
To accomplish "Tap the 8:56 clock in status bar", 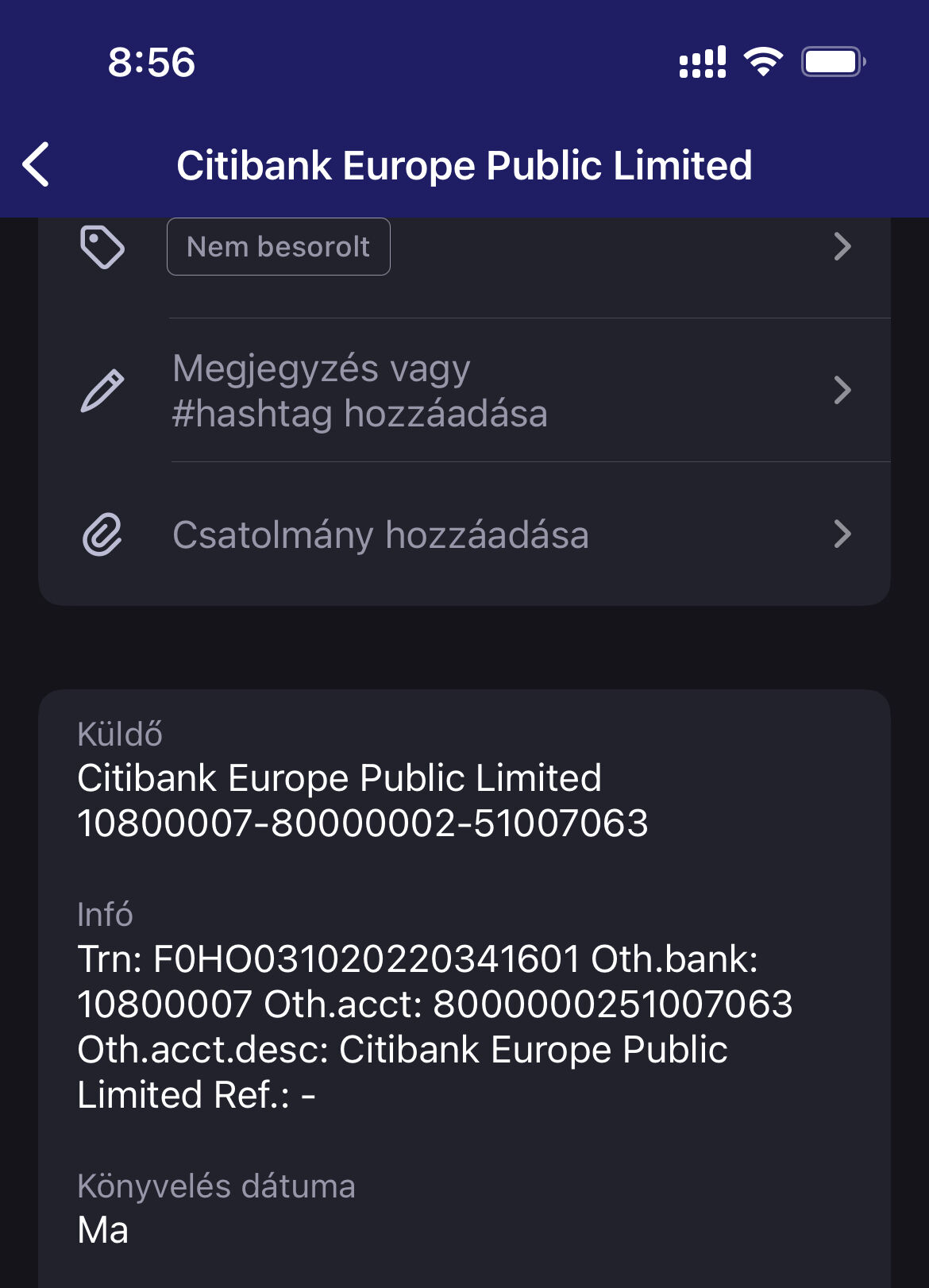I will point(151,62).
